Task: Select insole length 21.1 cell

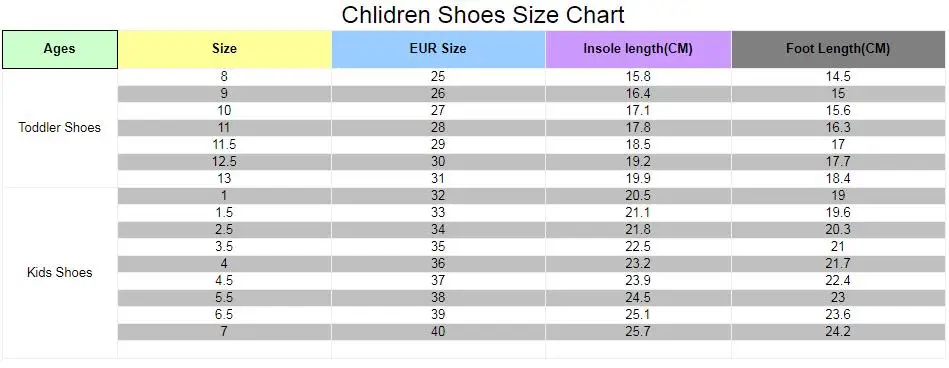Action: click(639, 212)
